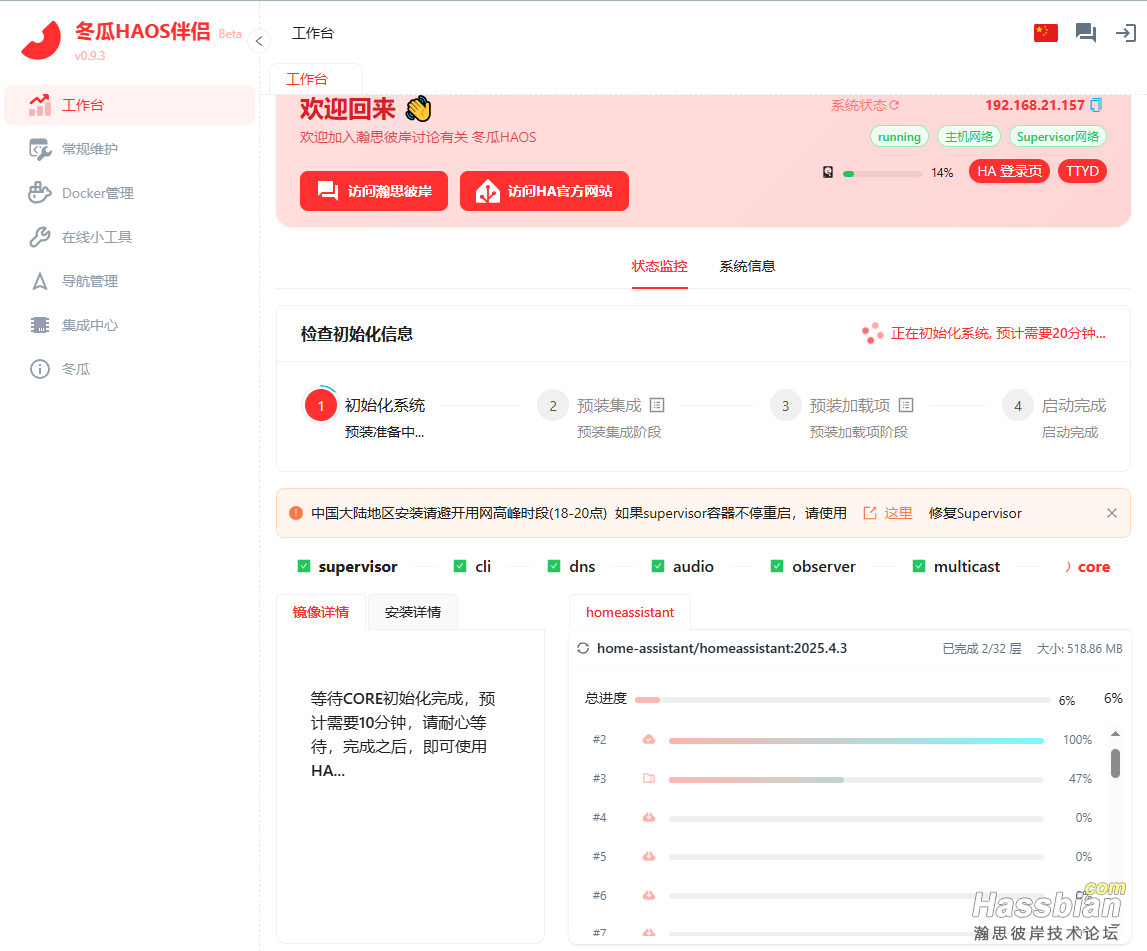This screenshot has width=1147, height=951.
Task: Click the logout arrow icon
Action: pyautogui.click(x=1125, y=33)
